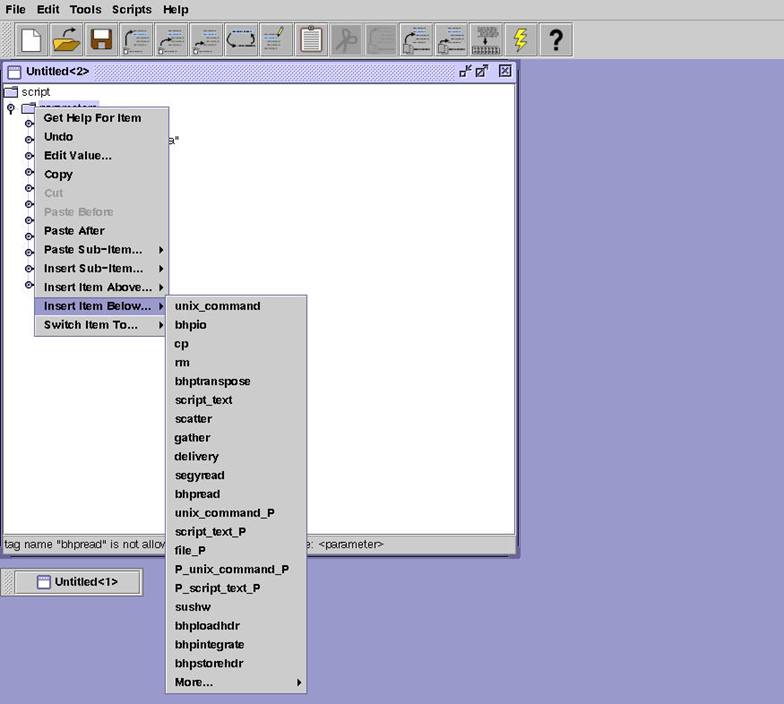Select bhptranspose from the submenu
This screenshot has width=784, height=704.
click(236, 382)
